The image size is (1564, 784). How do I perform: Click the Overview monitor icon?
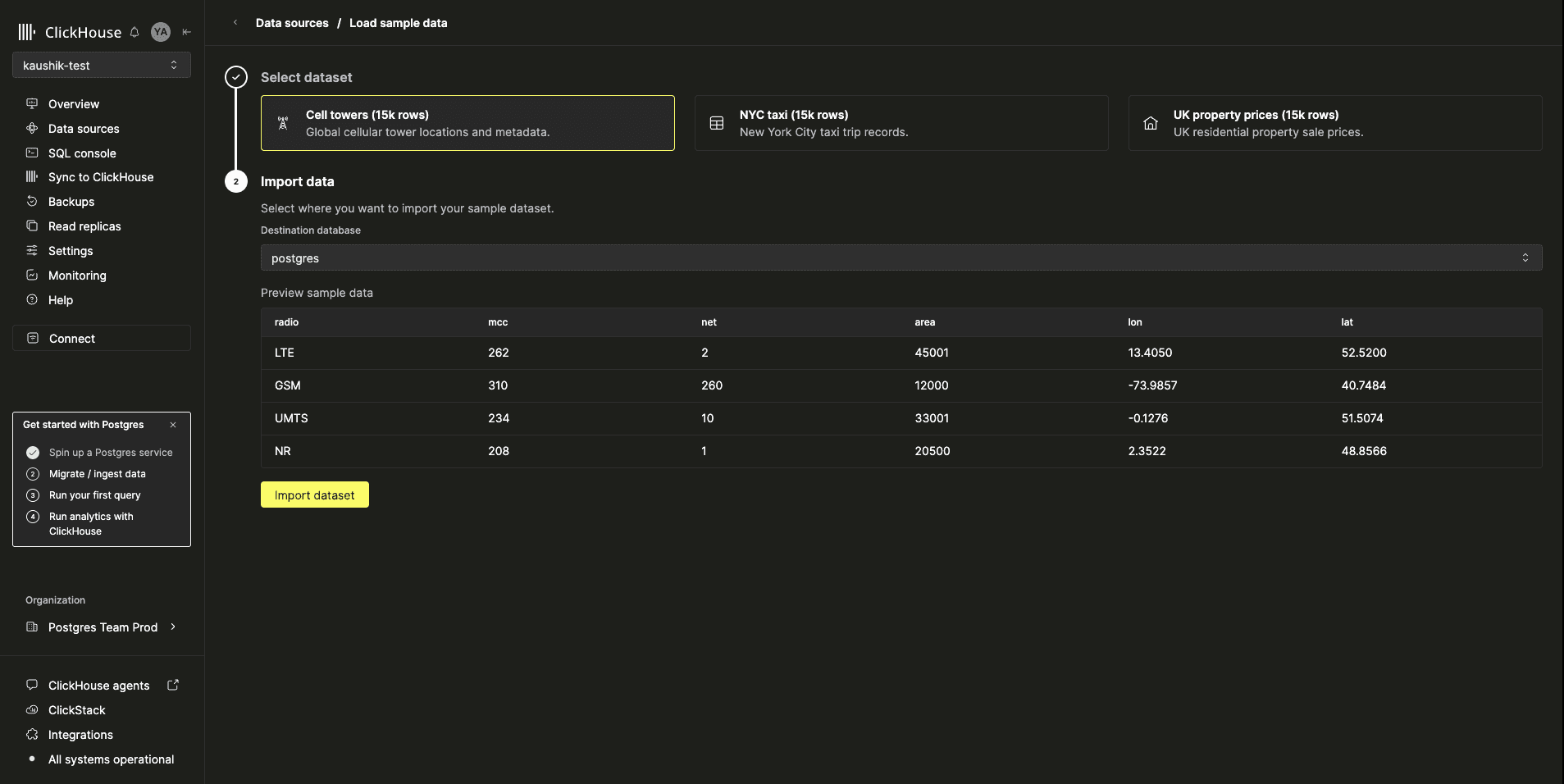click(32, 104)
